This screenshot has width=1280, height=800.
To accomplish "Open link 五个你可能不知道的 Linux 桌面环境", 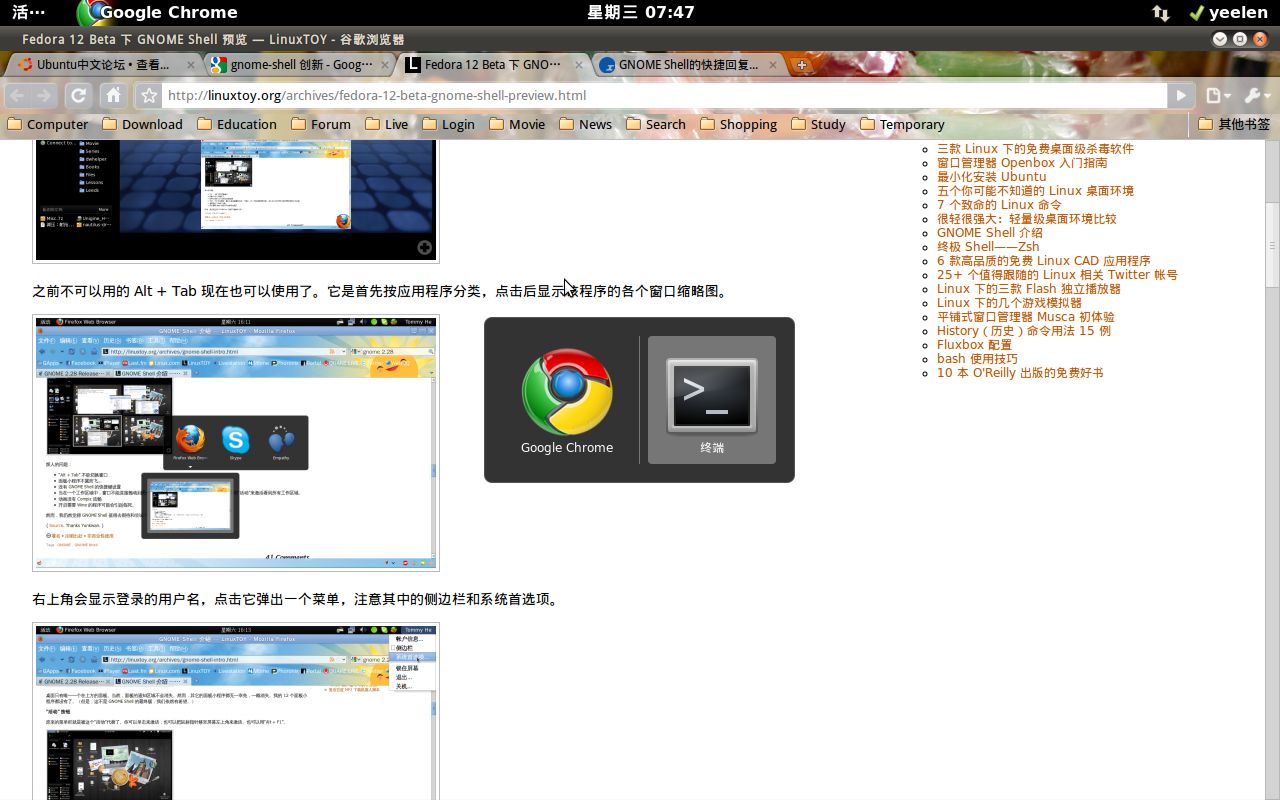I will click(1035, 190).
